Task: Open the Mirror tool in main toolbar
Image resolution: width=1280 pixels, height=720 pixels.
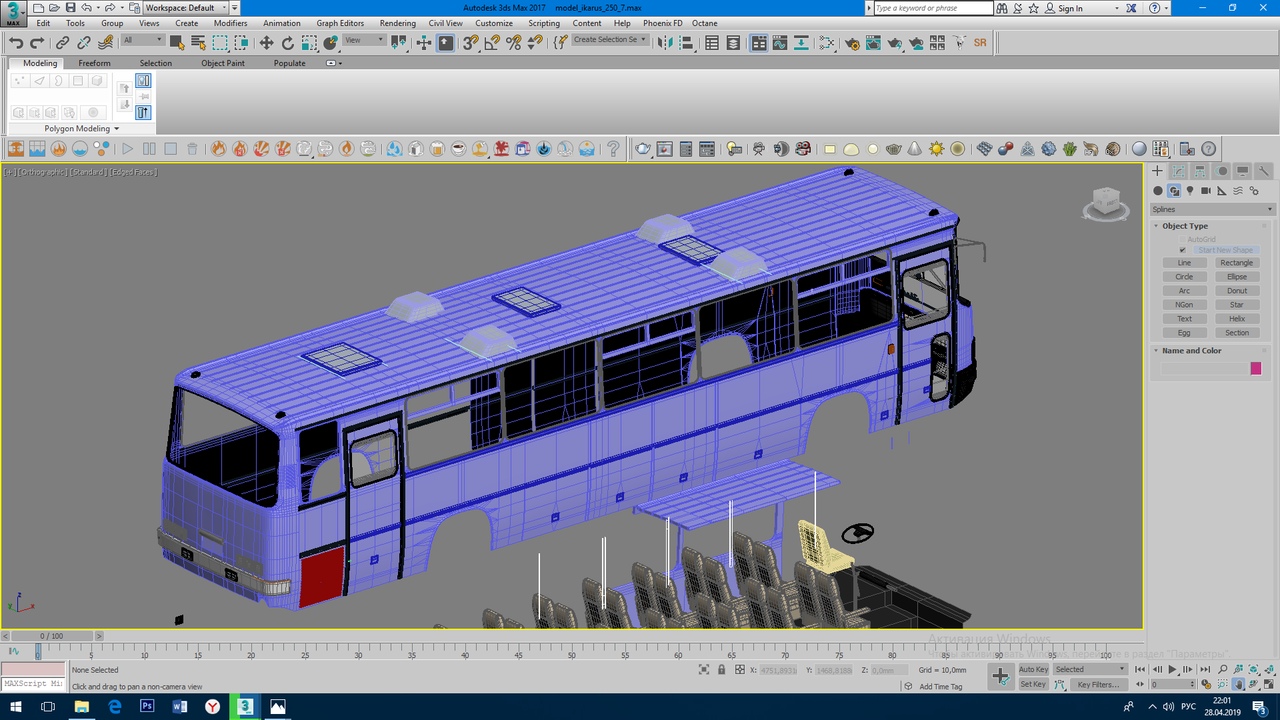Action: (x=666, y=43)
